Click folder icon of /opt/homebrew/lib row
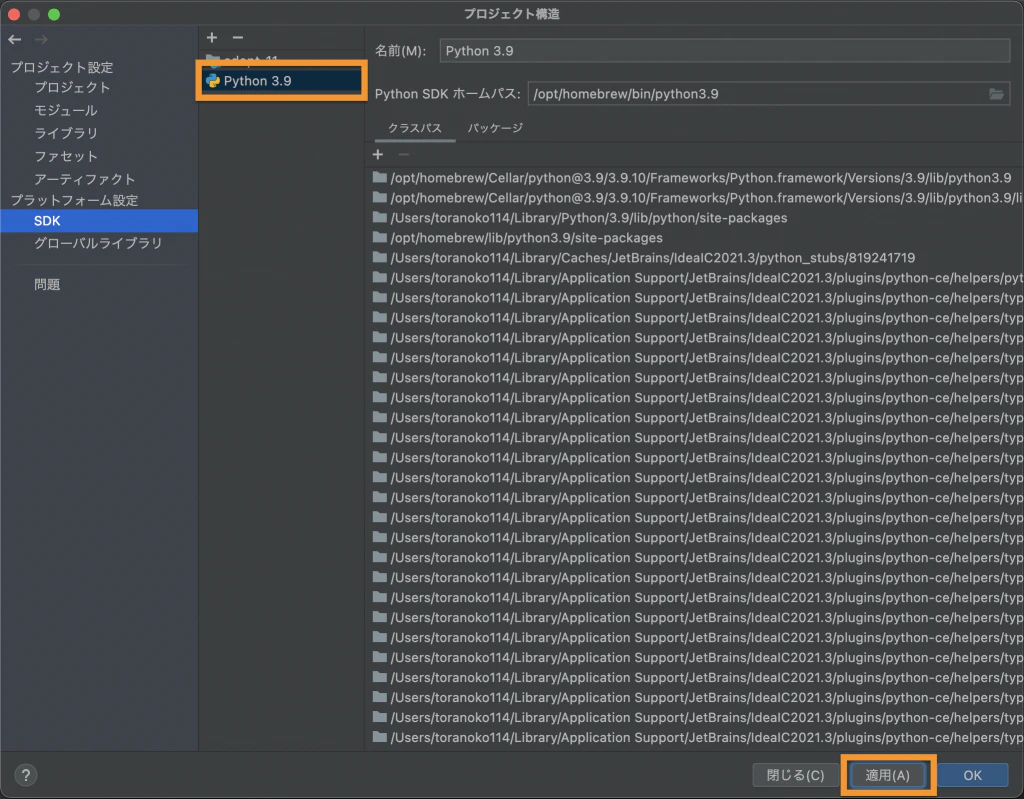Image resolution: width=1024 pixels, height=799 pixels. point(379,237)
